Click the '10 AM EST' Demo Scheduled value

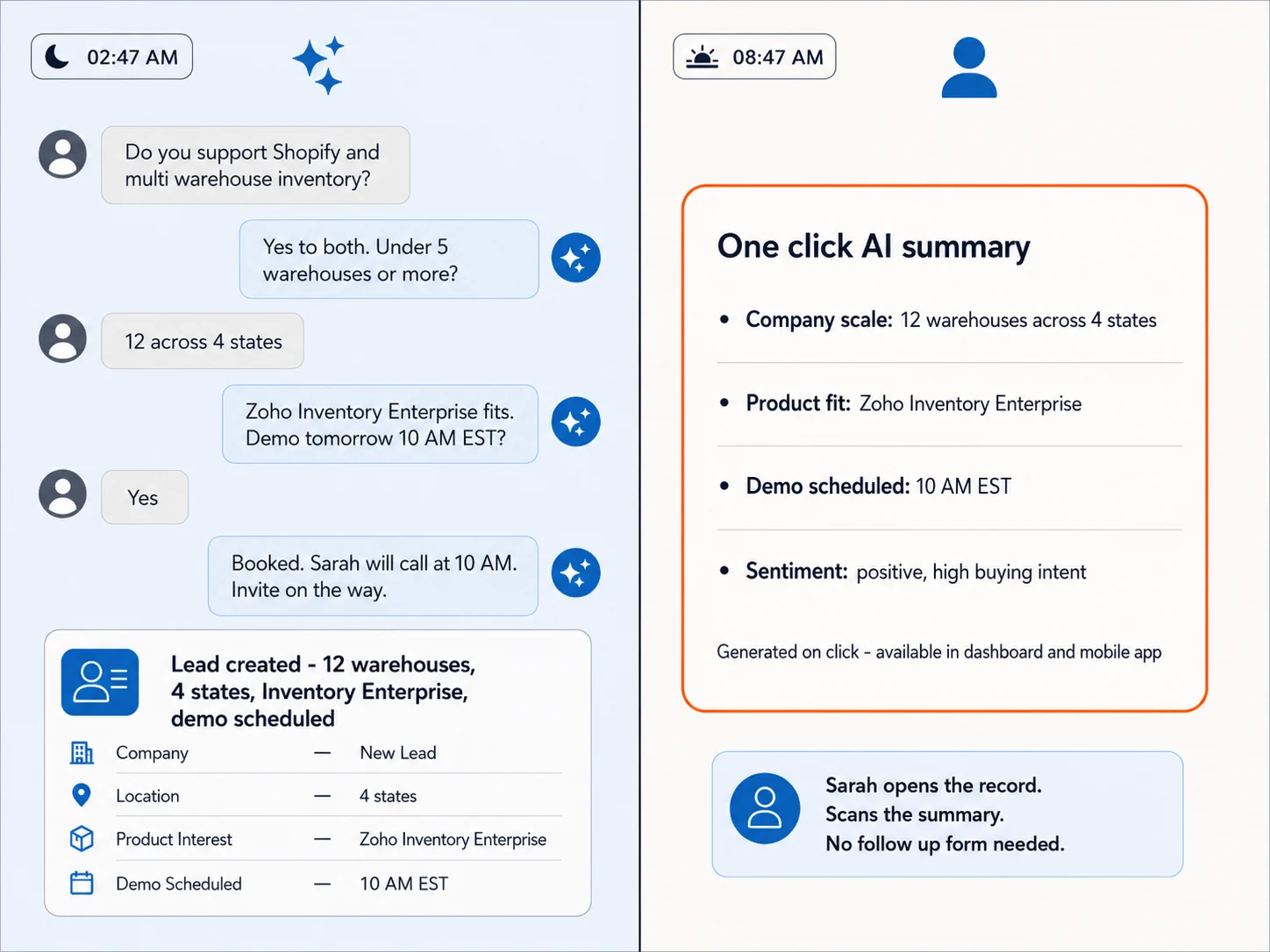[x=403, y=884]
